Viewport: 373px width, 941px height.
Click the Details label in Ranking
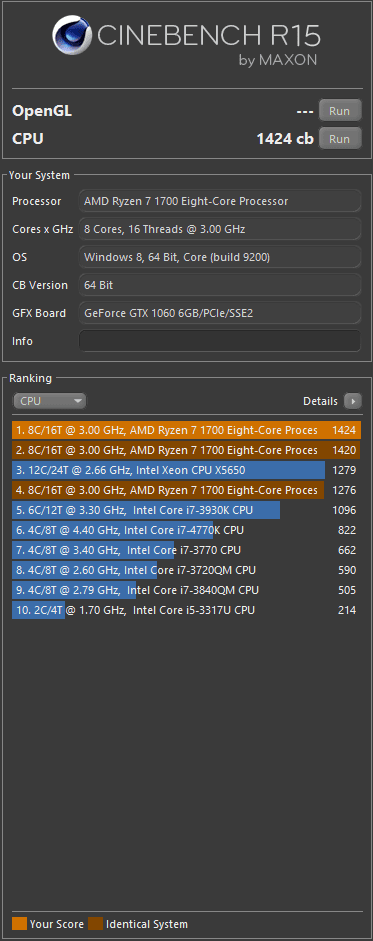(x=320, y=401)
